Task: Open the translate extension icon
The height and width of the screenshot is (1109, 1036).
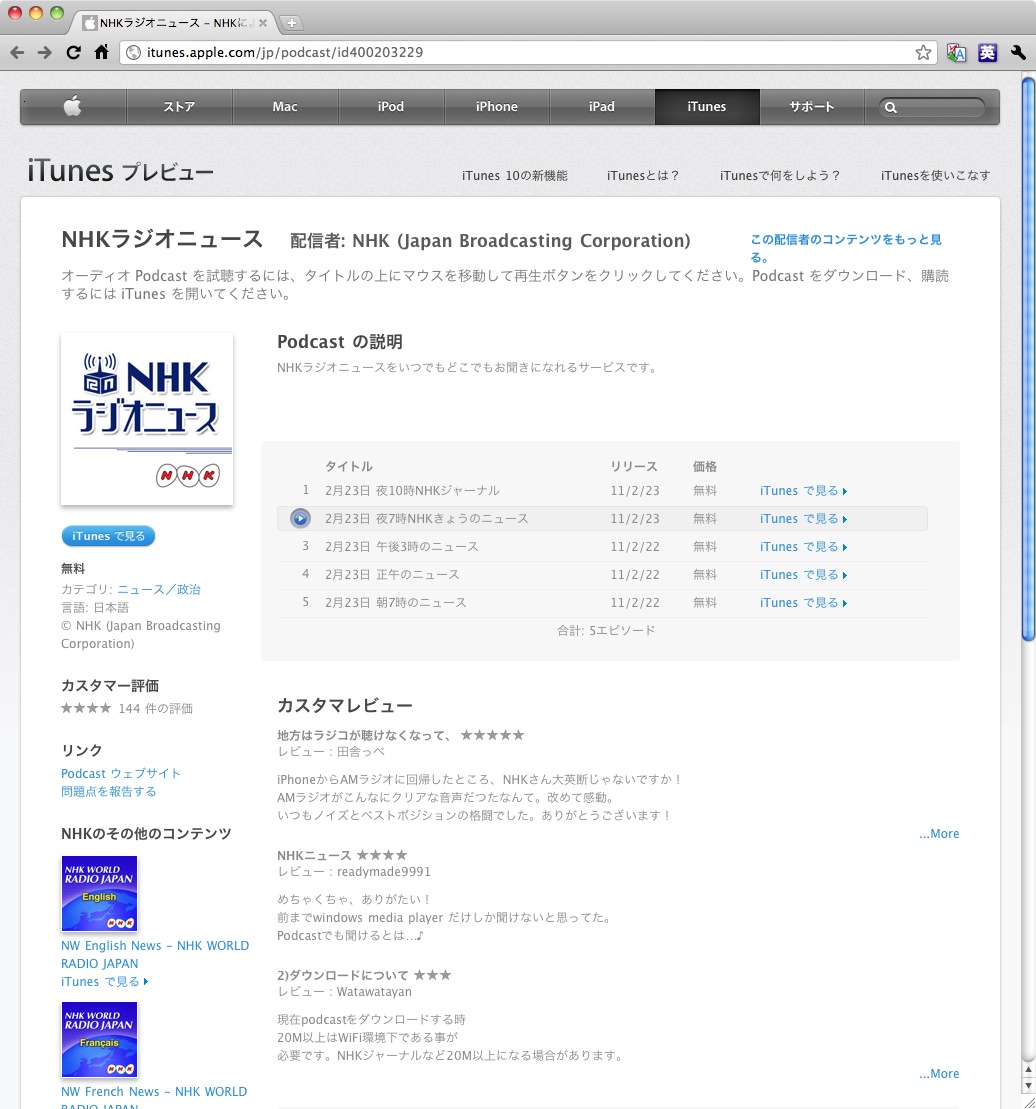Action: click(956, 52)
